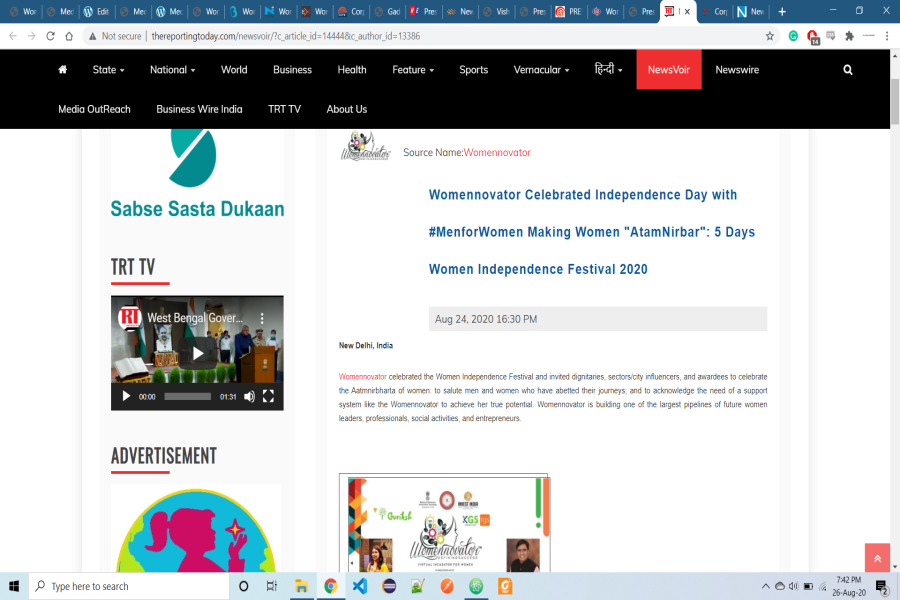Open the Sports section
This screenshot has width=900, height=600.
474,70
